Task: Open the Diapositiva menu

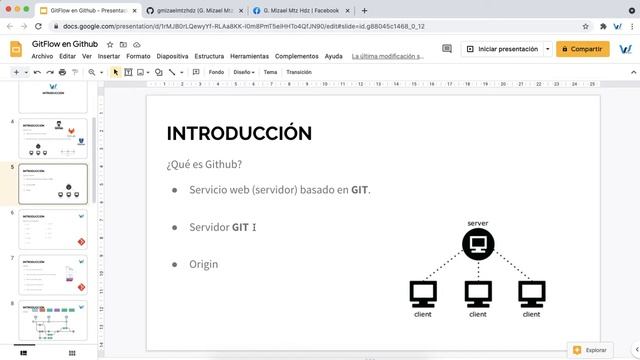Action: click(x=172, y=56)
